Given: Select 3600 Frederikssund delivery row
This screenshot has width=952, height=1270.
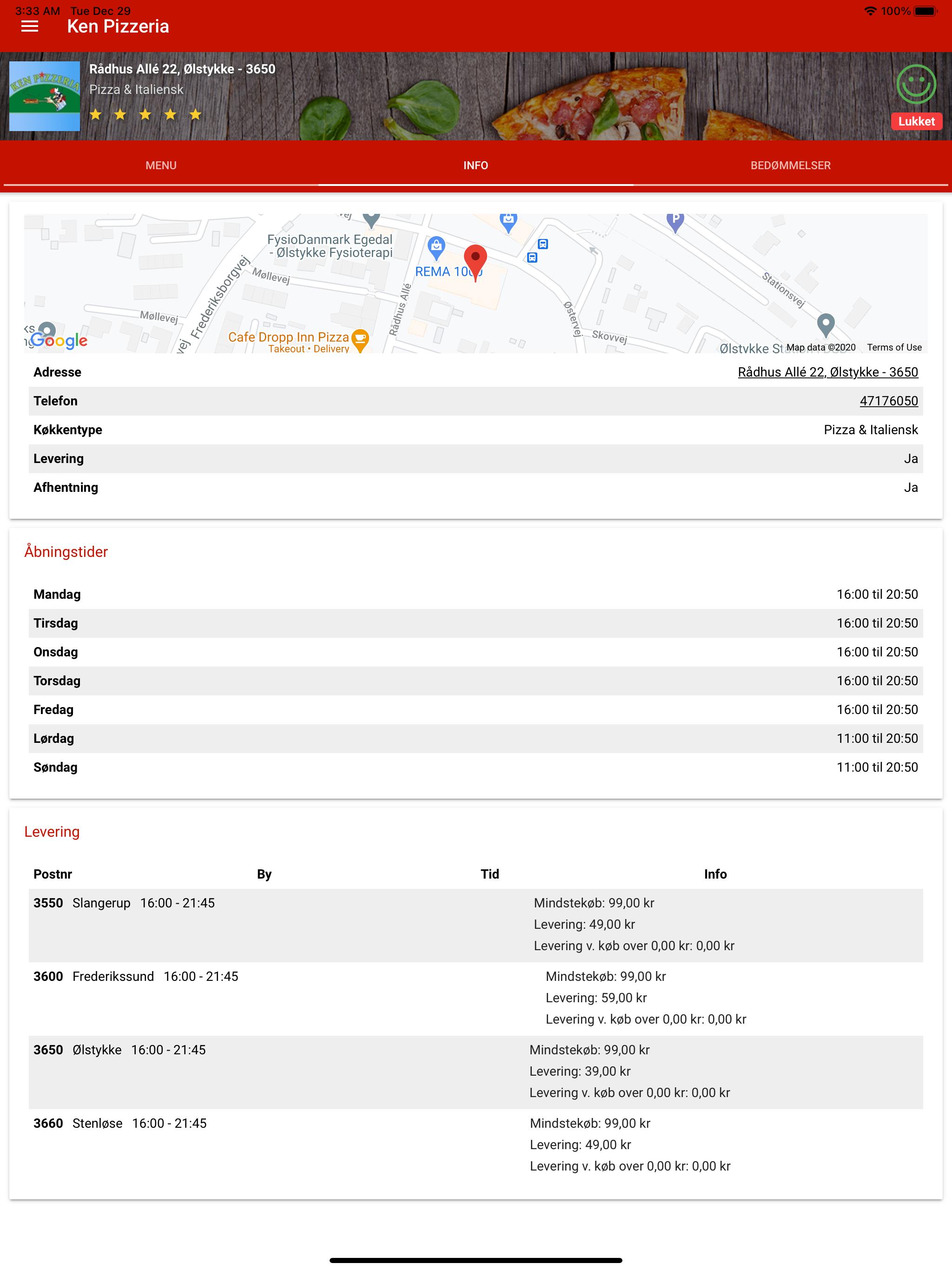Looking at the screenshot, I should pos(476,999).
